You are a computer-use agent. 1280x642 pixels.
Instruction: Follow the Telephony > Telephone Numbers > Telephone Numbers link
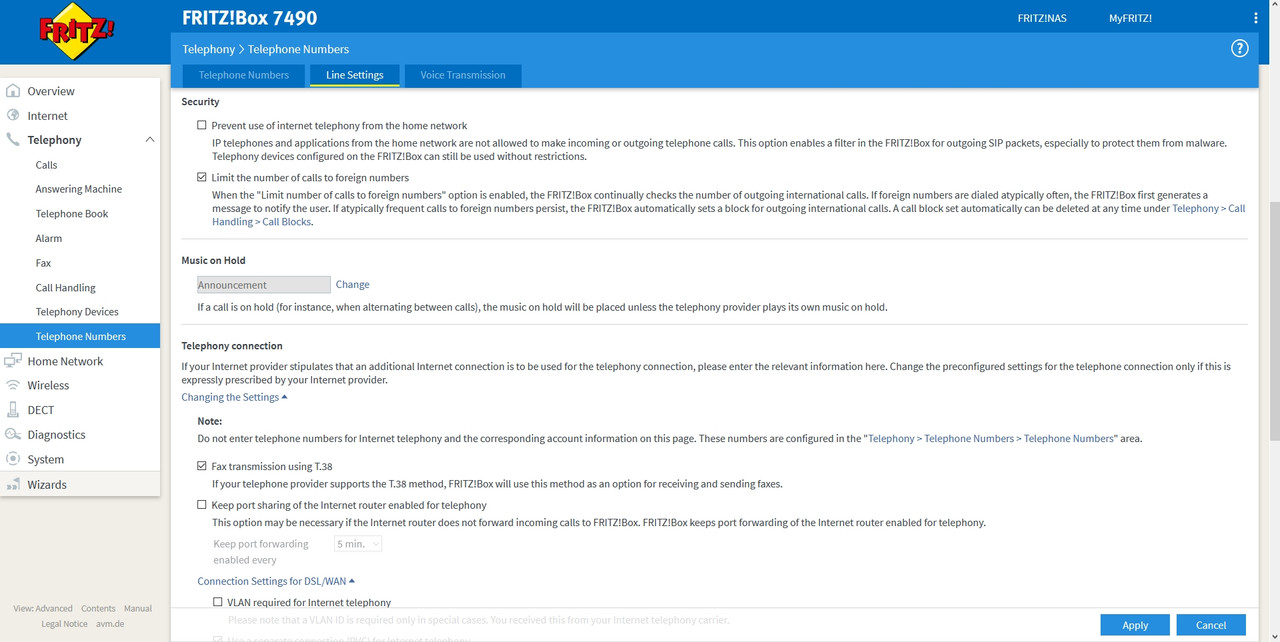[990, 438]
